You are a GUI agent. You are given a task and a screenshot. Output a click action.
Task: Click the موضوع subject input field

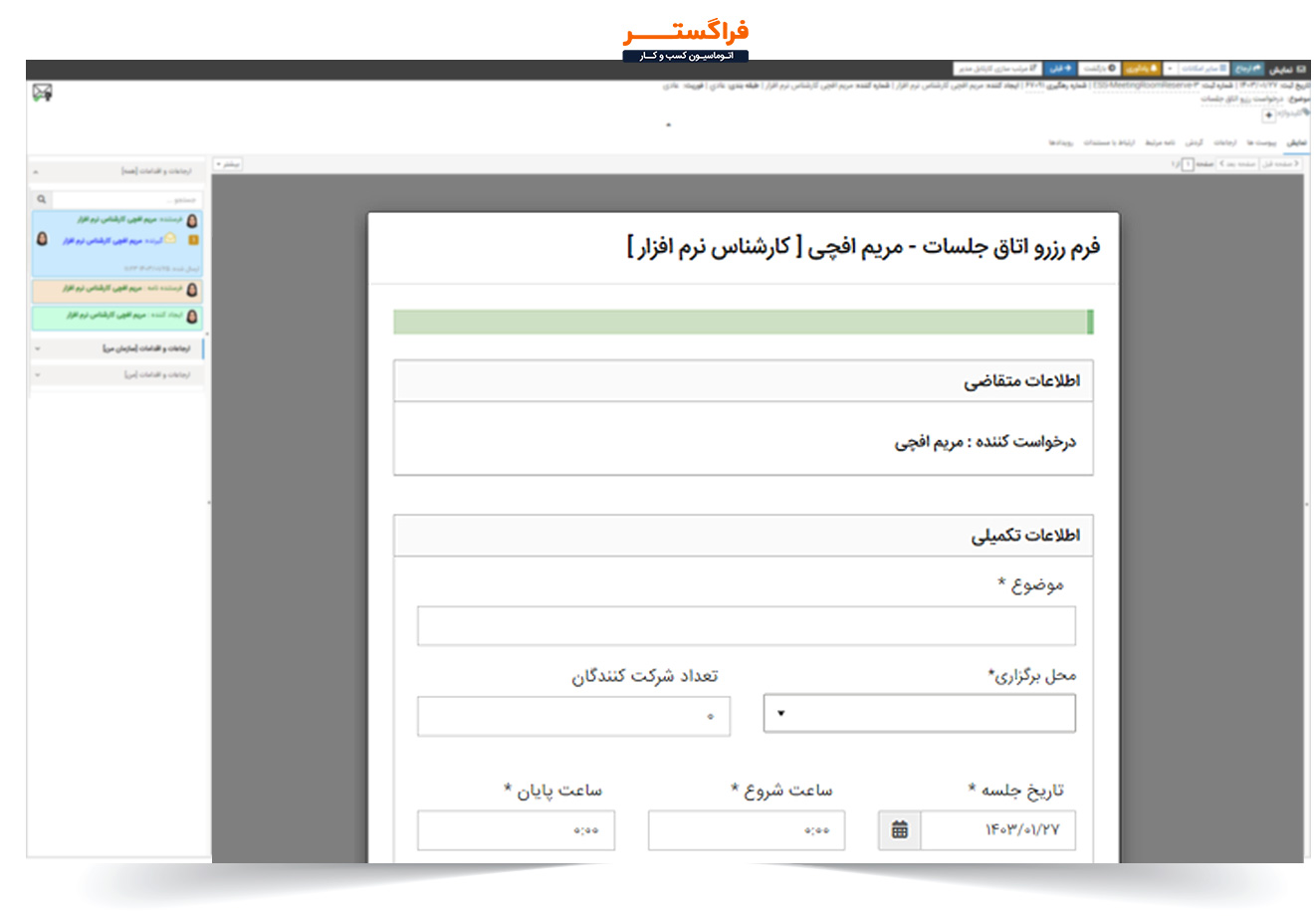746,626
